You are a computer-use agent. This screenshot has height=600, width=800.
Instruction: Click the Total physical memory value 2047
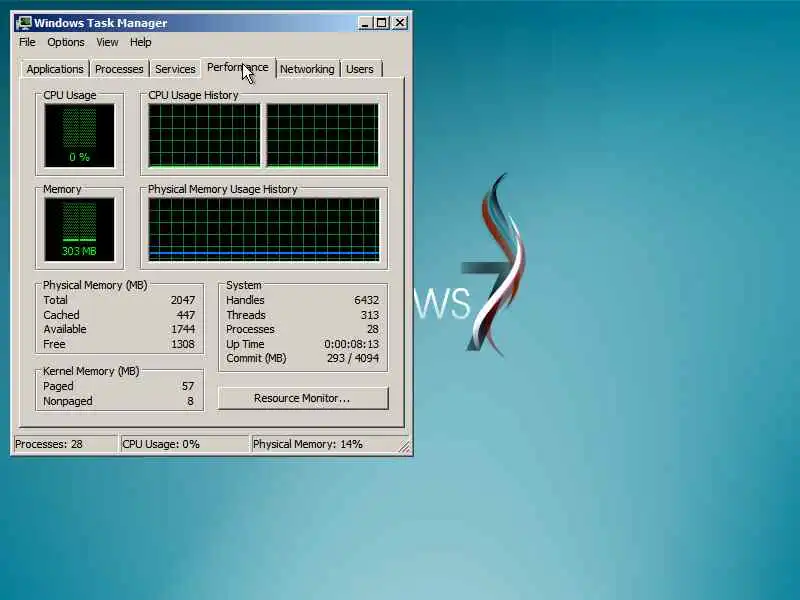coord(183,300)
